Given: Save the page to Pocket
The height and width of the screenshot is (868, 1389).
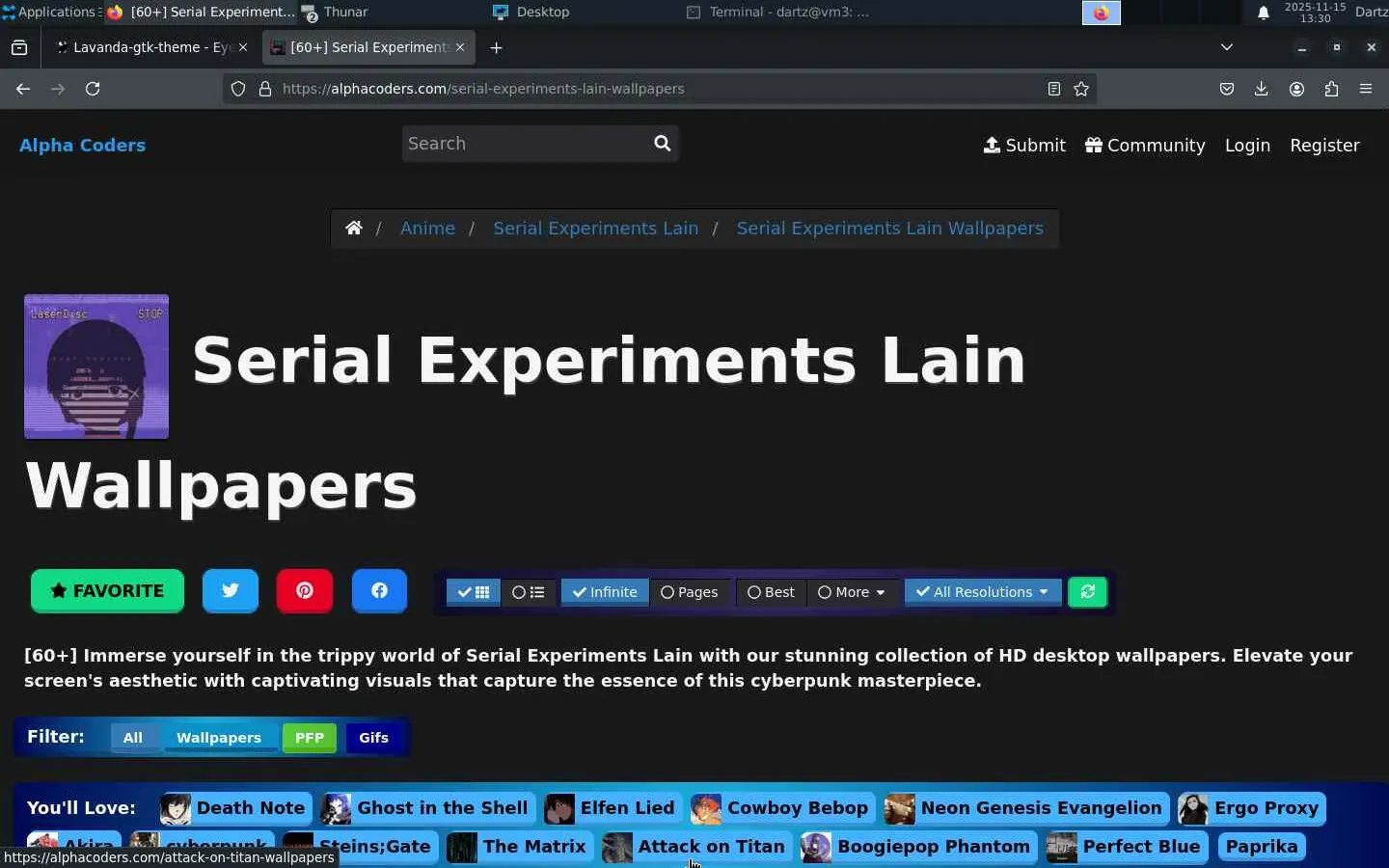Looking at the screenshot, I should 1227,89.
